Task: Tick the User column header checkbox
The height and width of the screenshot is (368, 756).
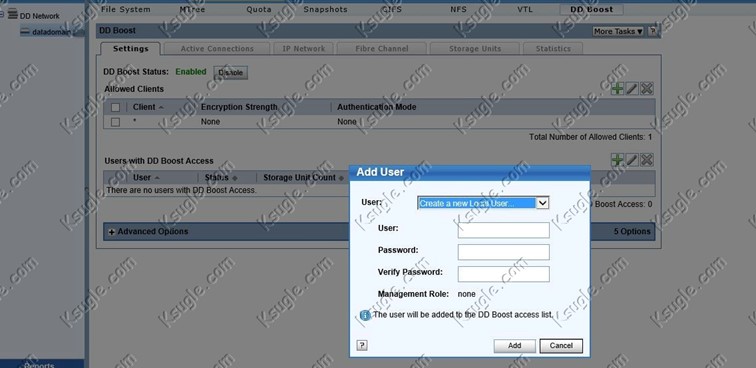Action: point(115,177)
